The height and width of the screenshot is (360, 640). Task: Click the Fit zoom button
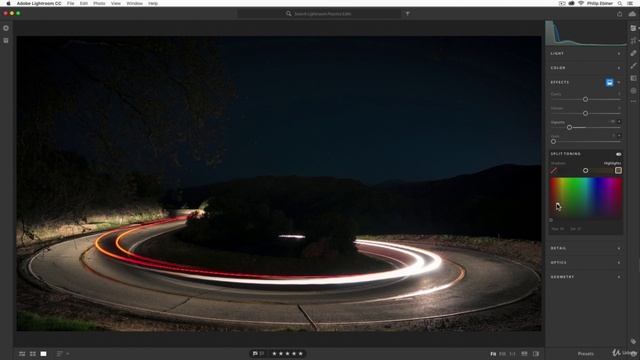(493, 354)
